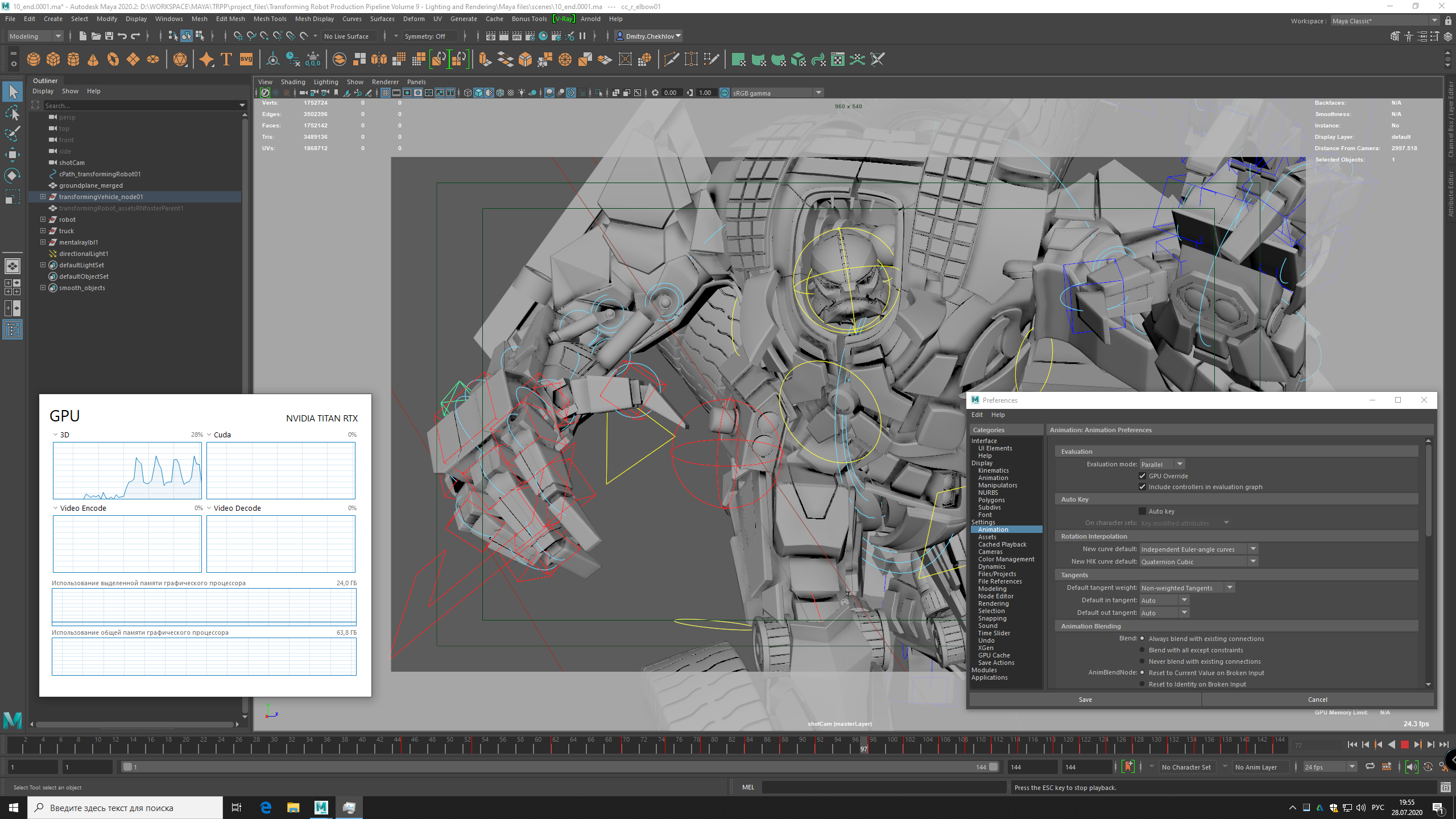Uncheck GPU Override in the preferences
The image size is (1456, 819).
coord(1143,476)
